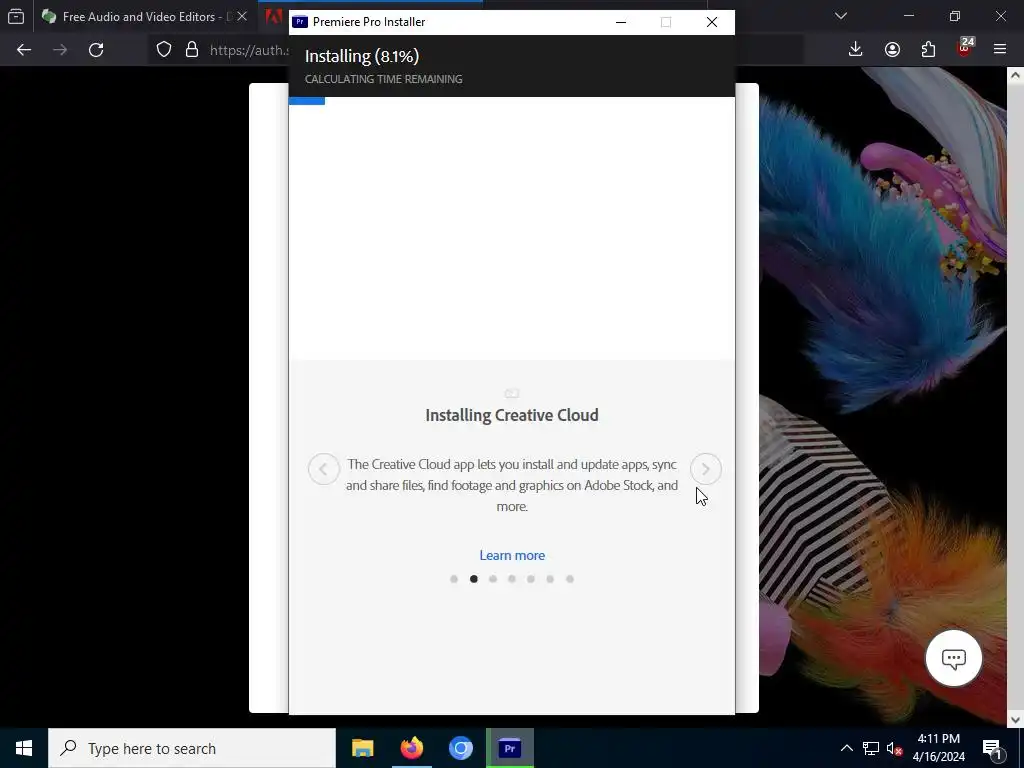This screenshot has height=768, width=1024.
Task: Open the Learn more link
Action: click(512, 555)
